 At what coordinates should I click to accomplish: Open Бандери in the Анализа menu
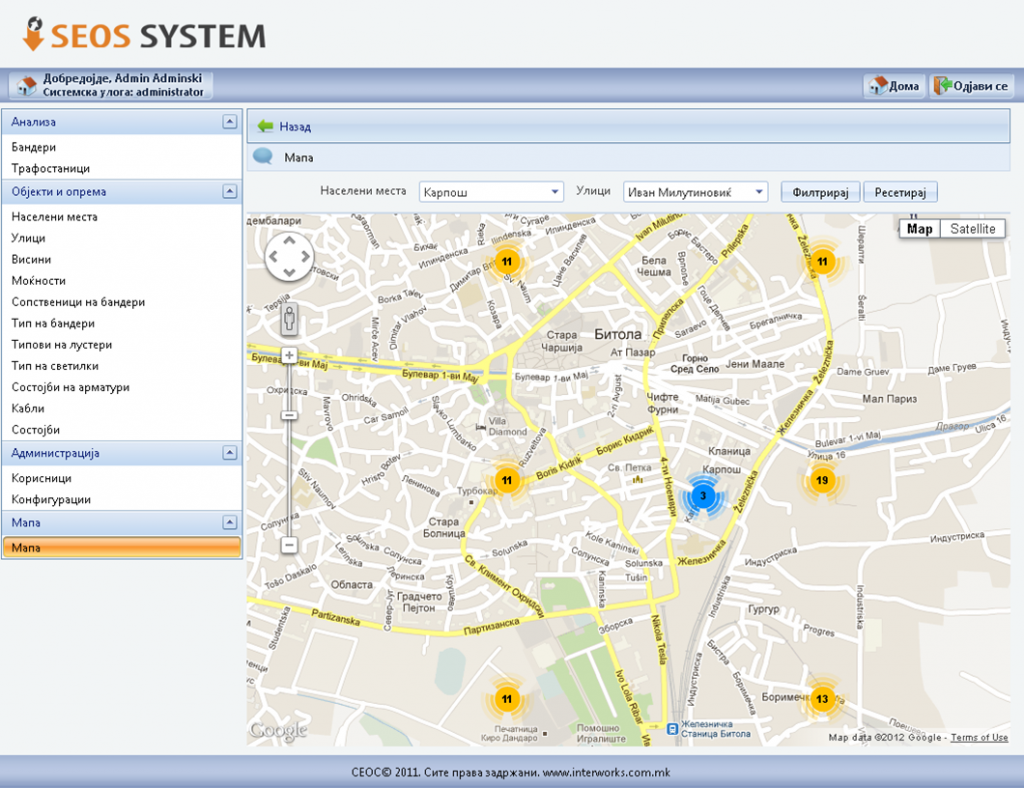coord(34,148)
